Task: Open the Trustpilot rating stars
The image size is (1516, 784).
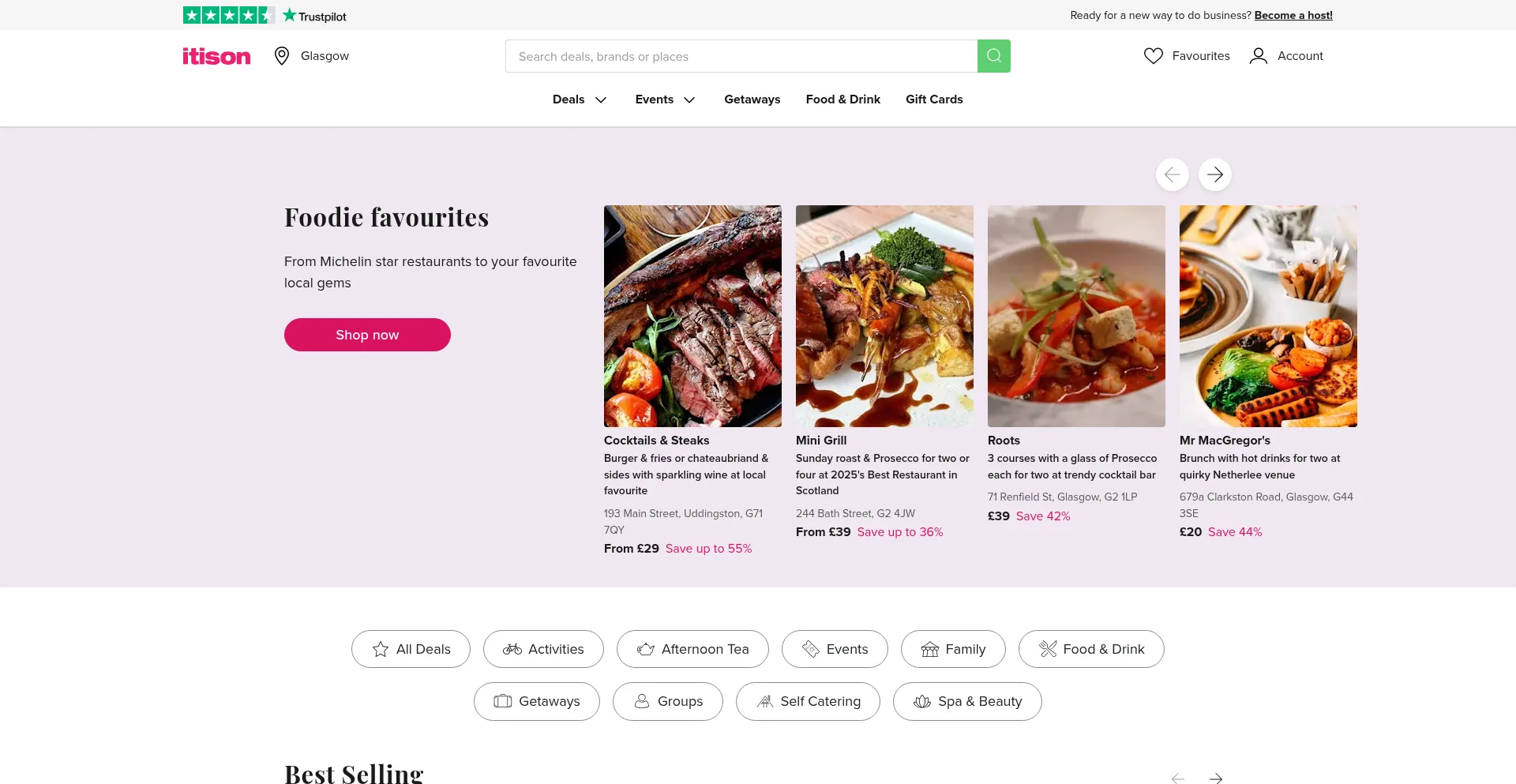Action: pos(229,15)
